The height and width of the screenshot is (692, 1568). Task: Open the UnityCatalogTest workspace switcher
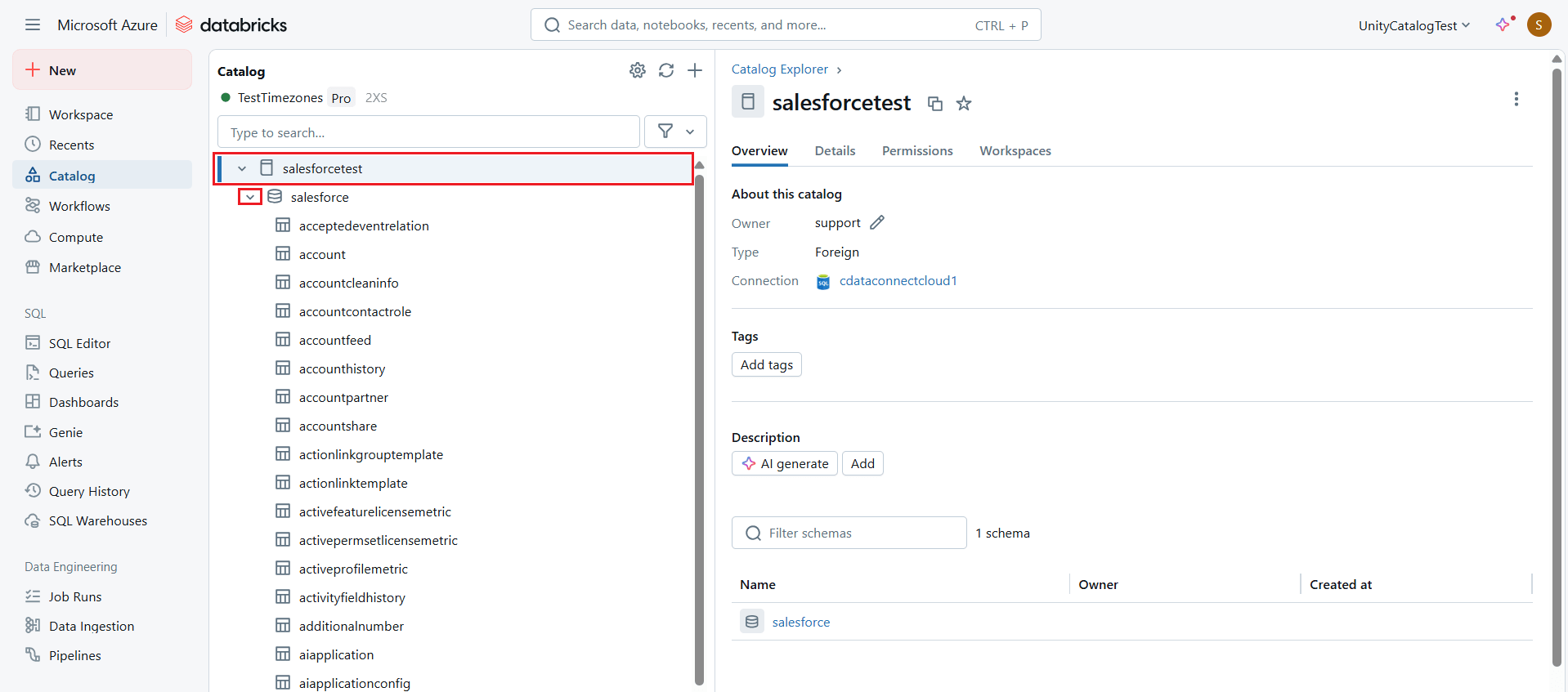tap(1413, 25)
